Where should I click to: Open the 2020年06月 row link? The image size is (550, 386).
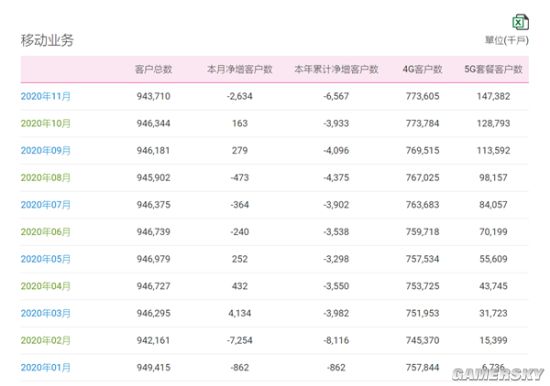coord(46,232)
